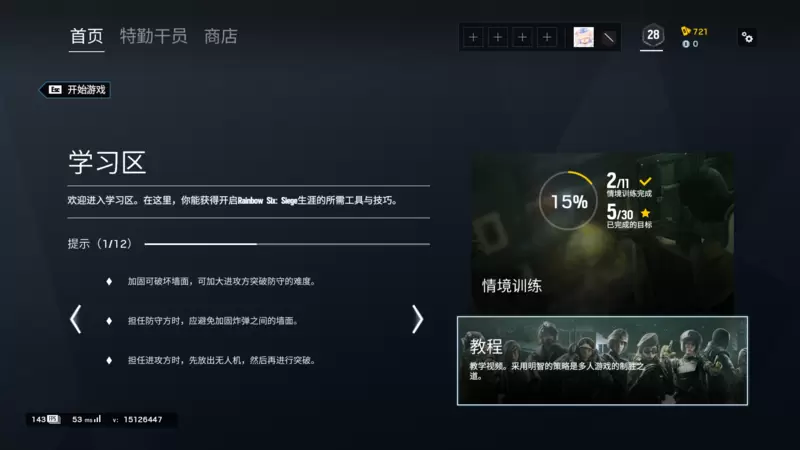Open the player avatar profile picture

583,37
